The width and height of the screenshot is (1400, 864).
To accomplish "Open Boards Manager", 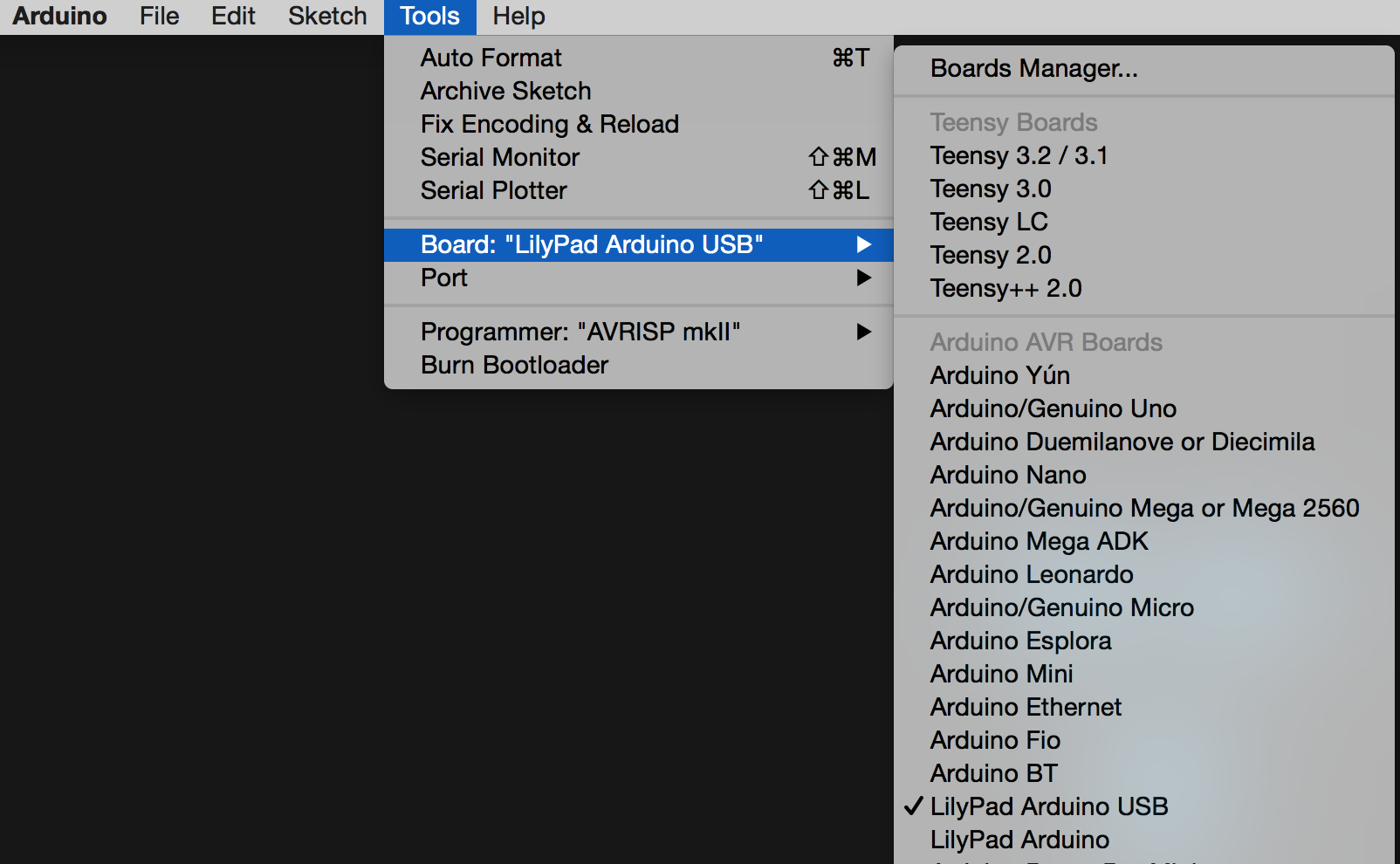I will coord(1034,68).
